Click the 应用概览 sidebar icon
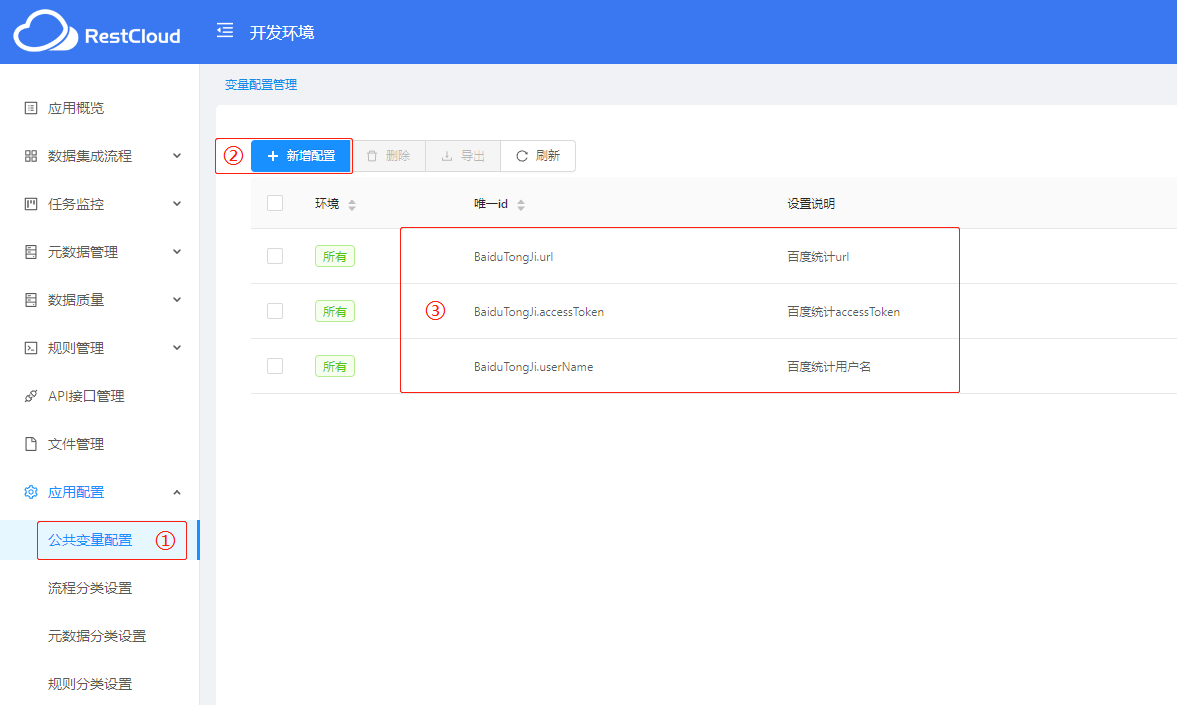1177x705 pixels. tap(31, 108)
